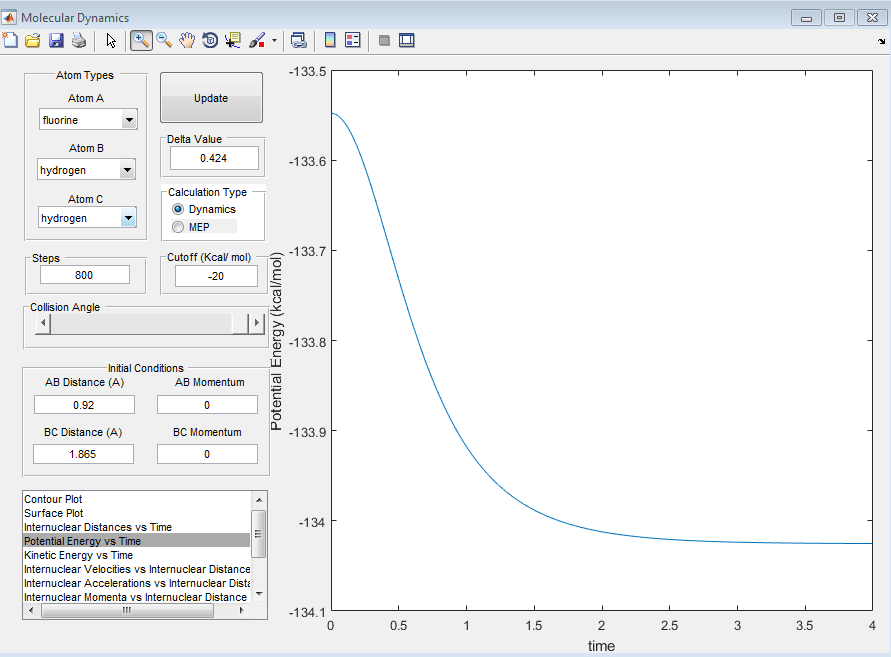Choose Contour Plot from the plot list
This screenshot has width=891, height=657.
coord(53,499)
